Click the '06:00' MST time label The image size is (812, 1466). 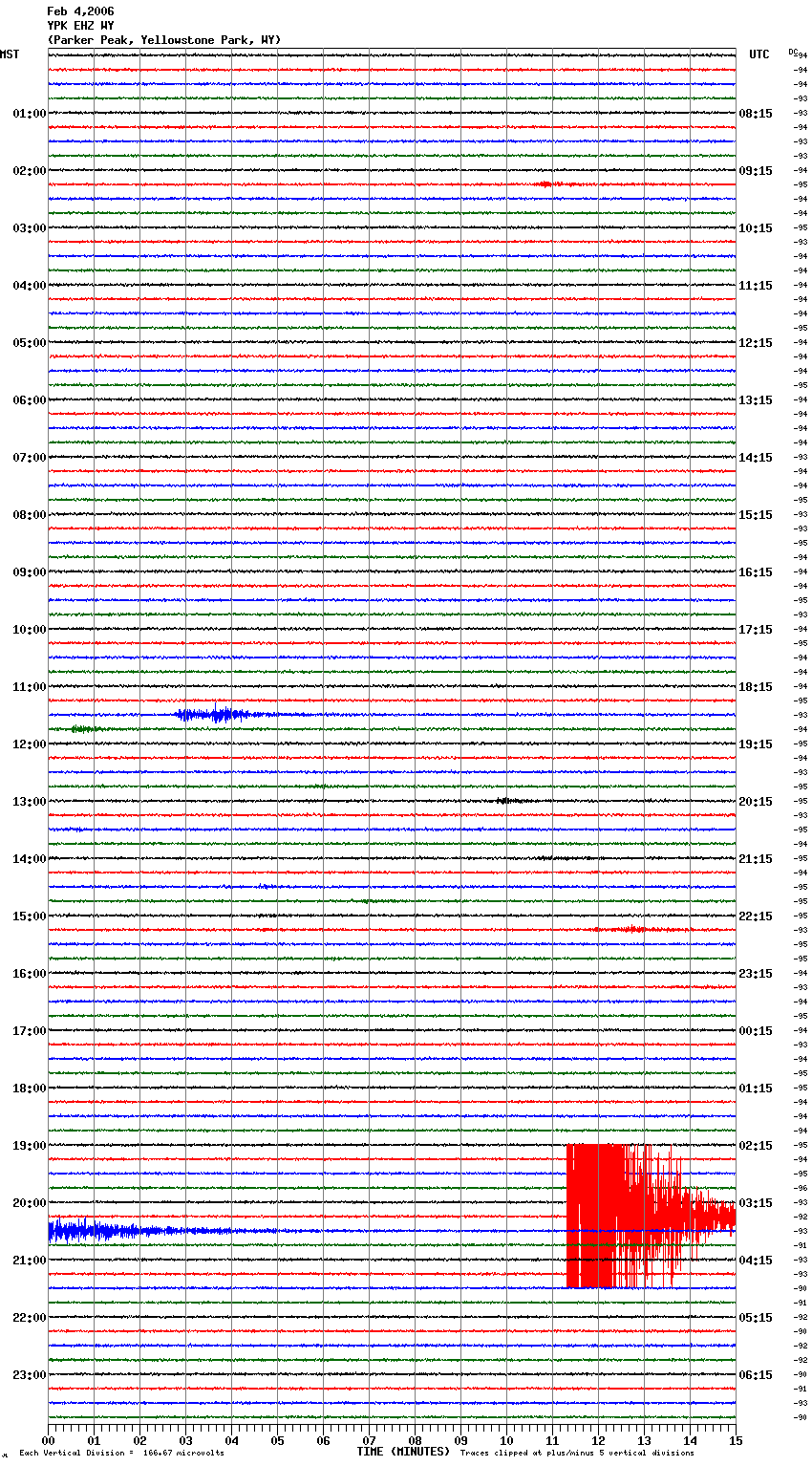[x=30, y=400]
